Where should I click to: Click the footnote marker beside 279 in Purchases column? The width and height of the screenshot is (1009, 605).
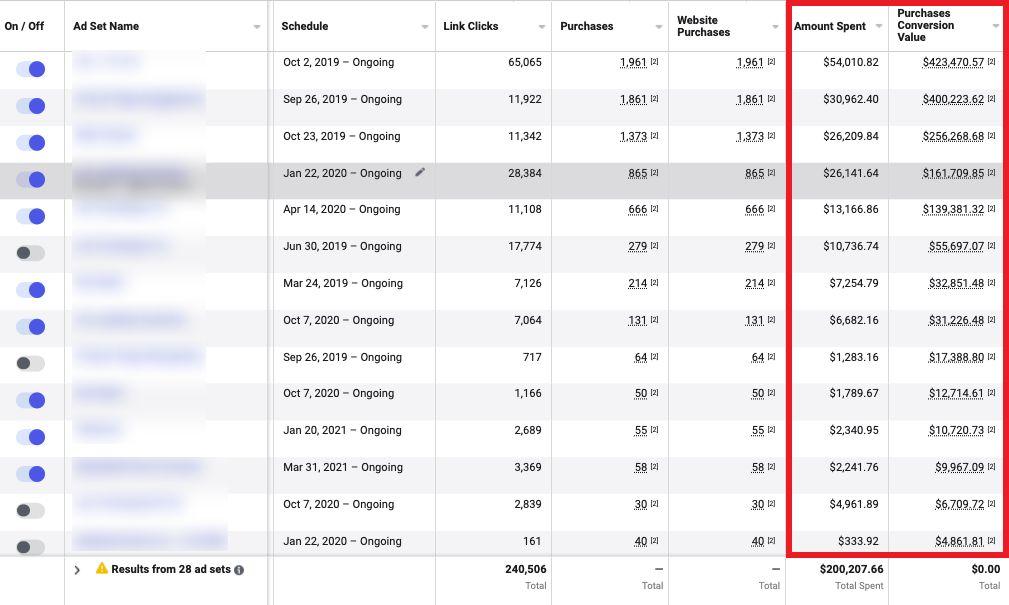[x=654, y=247]
